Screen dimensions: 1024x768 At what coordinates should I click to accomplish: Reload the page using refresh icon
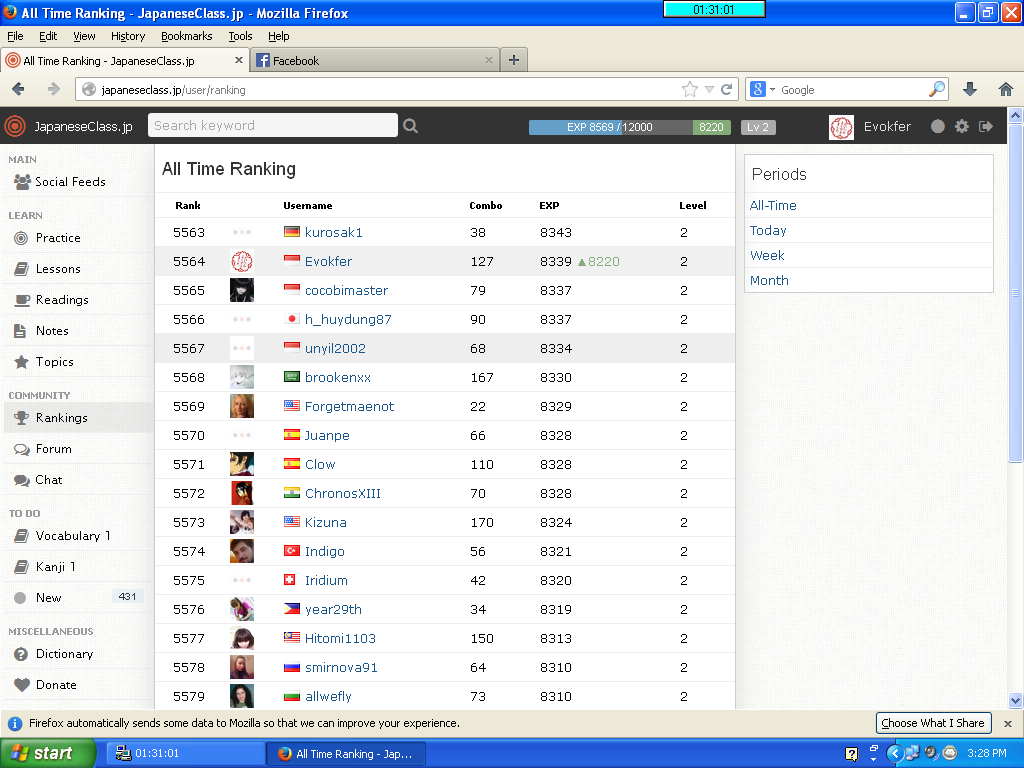point(727,89)
